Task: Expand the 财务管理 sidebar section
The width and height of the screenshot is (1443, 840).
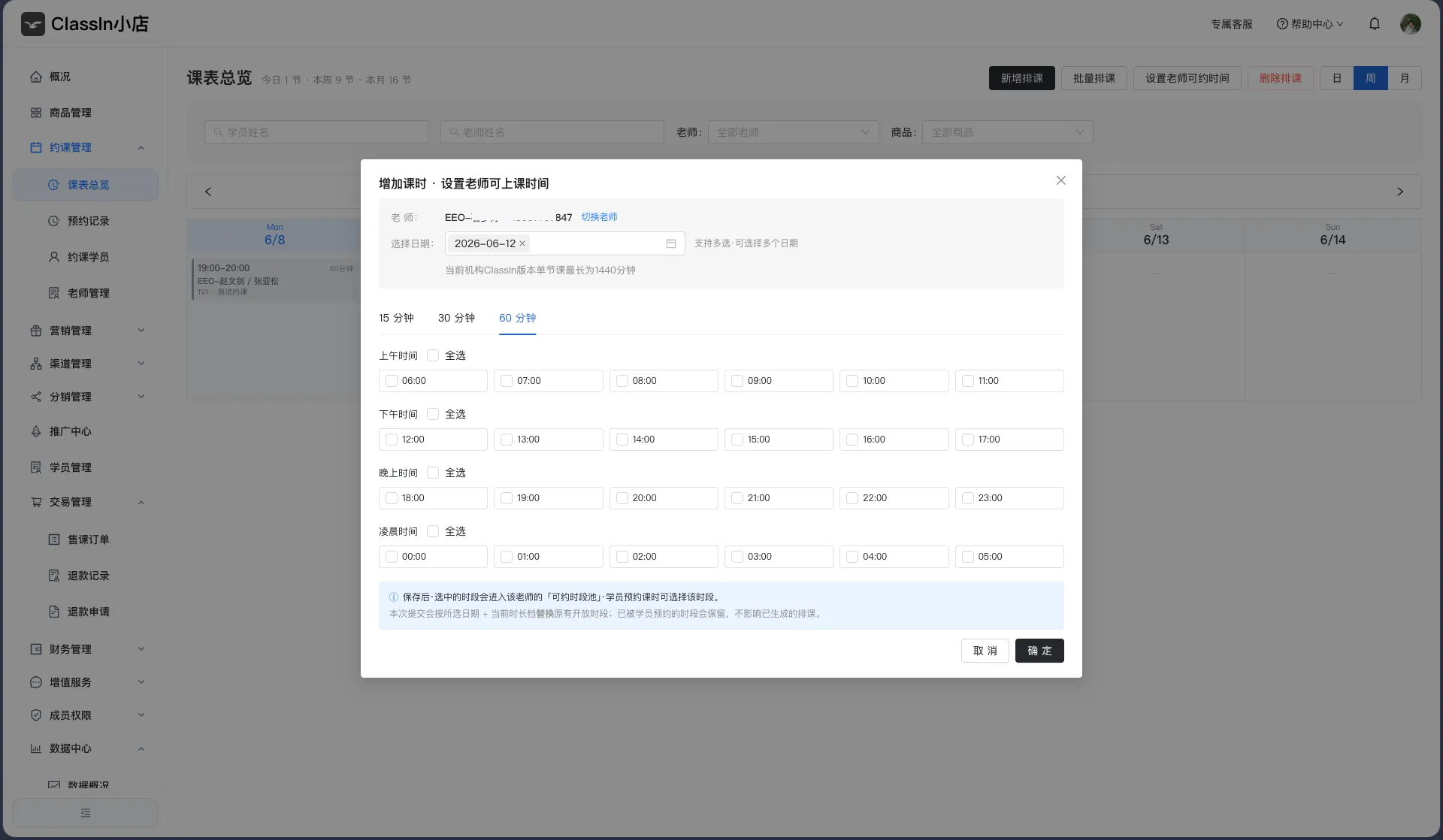Action: (141, 649)
